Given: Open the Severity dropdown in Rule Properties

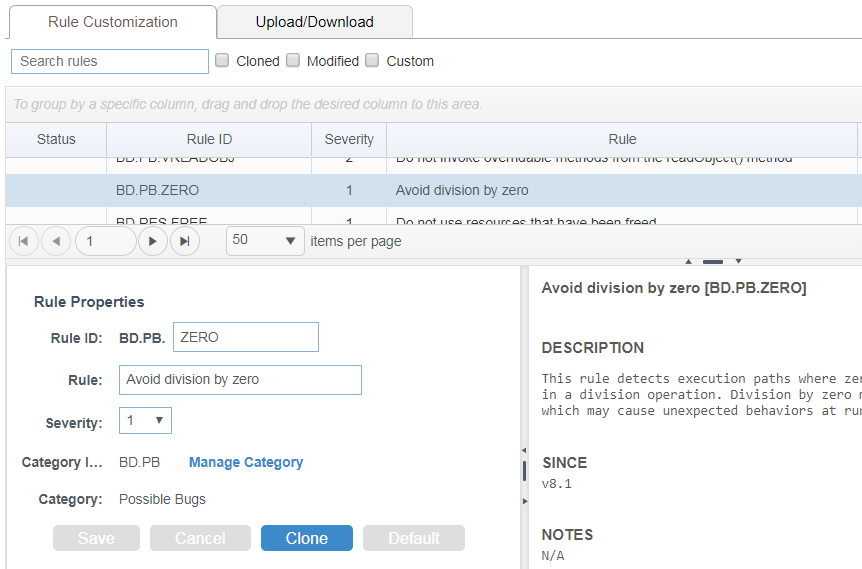Looking at the screenshot, I should 145,421.
